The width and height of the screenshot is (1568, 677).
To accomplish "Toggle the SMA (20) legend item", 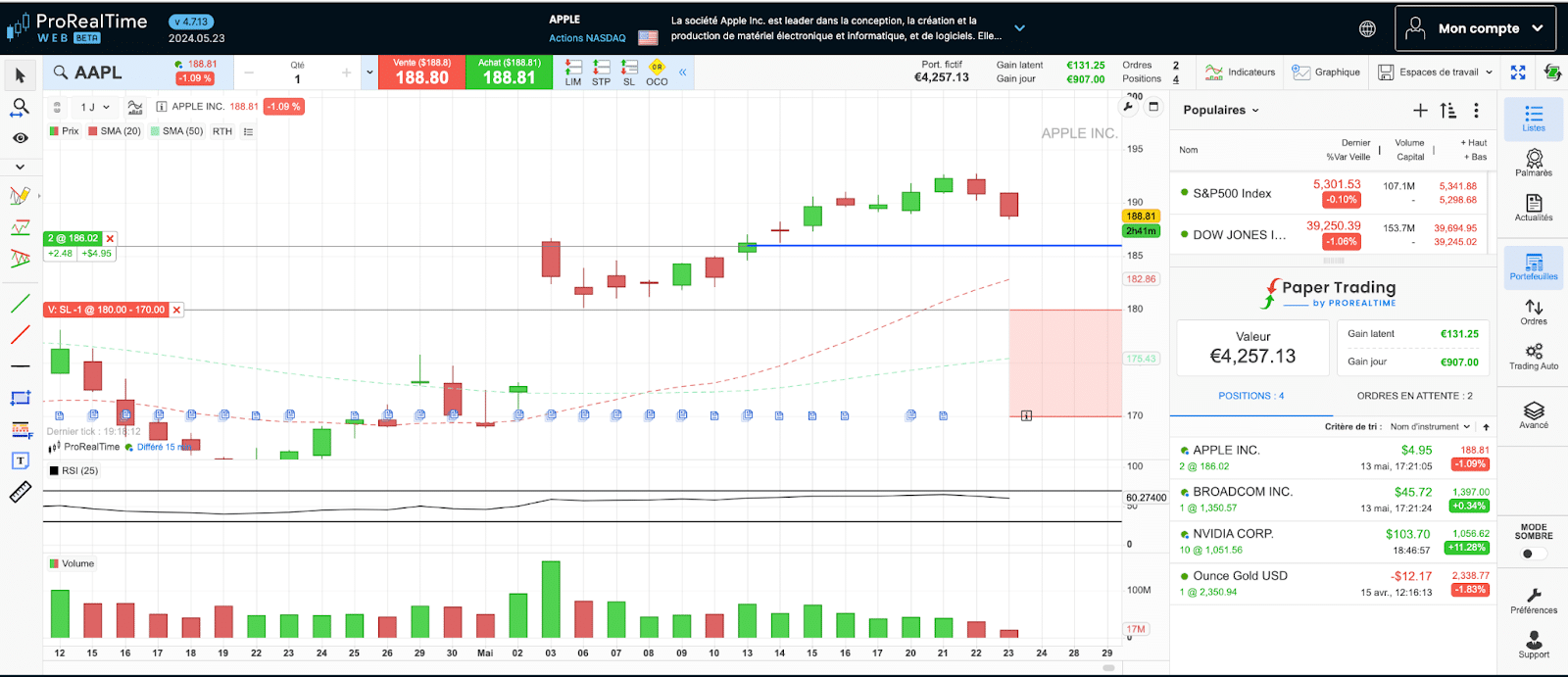I will pyautogui.click(x=115, y=131).
